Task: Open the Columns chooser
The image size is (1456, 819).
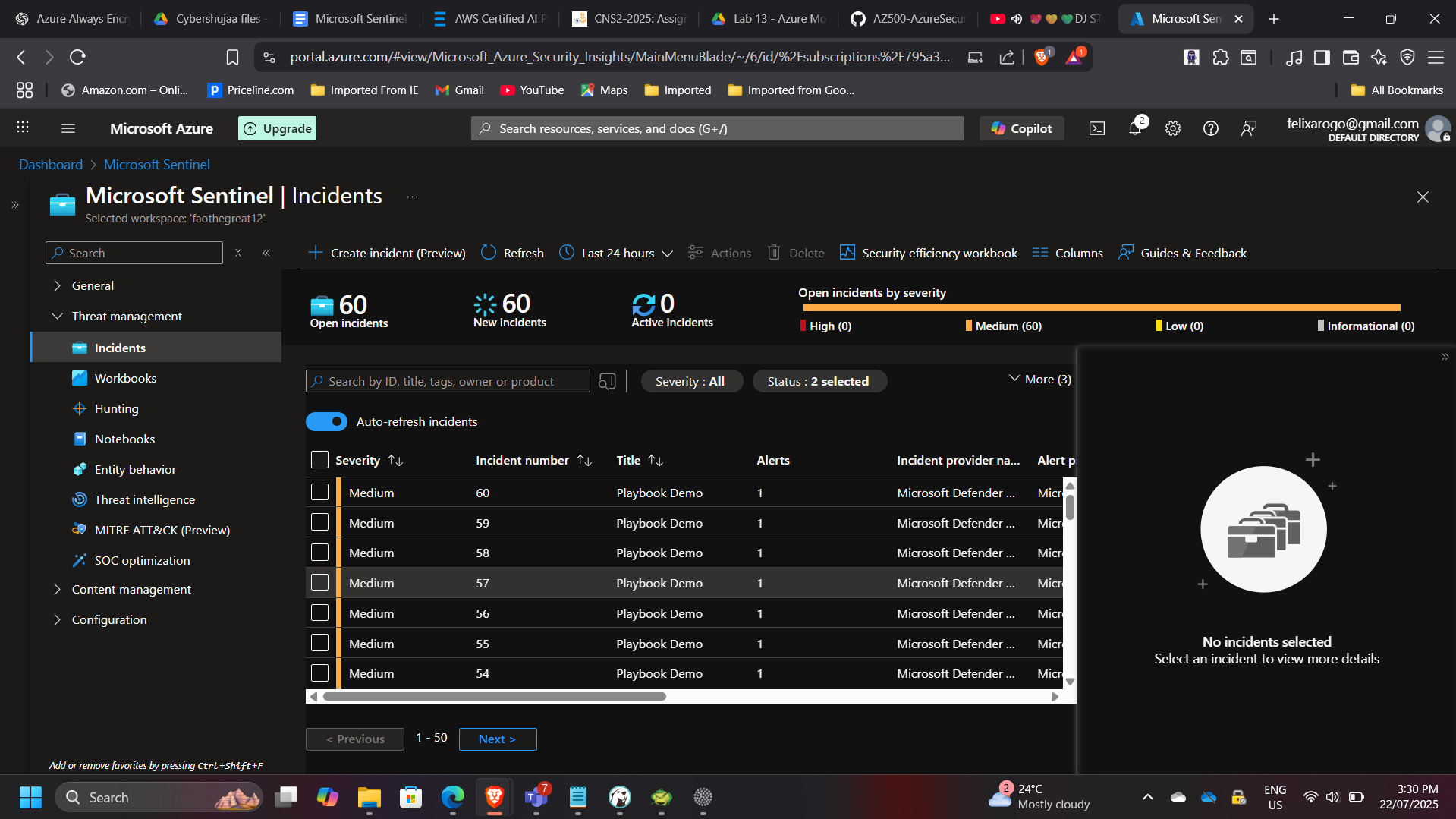Action: tap(1068, 253)
